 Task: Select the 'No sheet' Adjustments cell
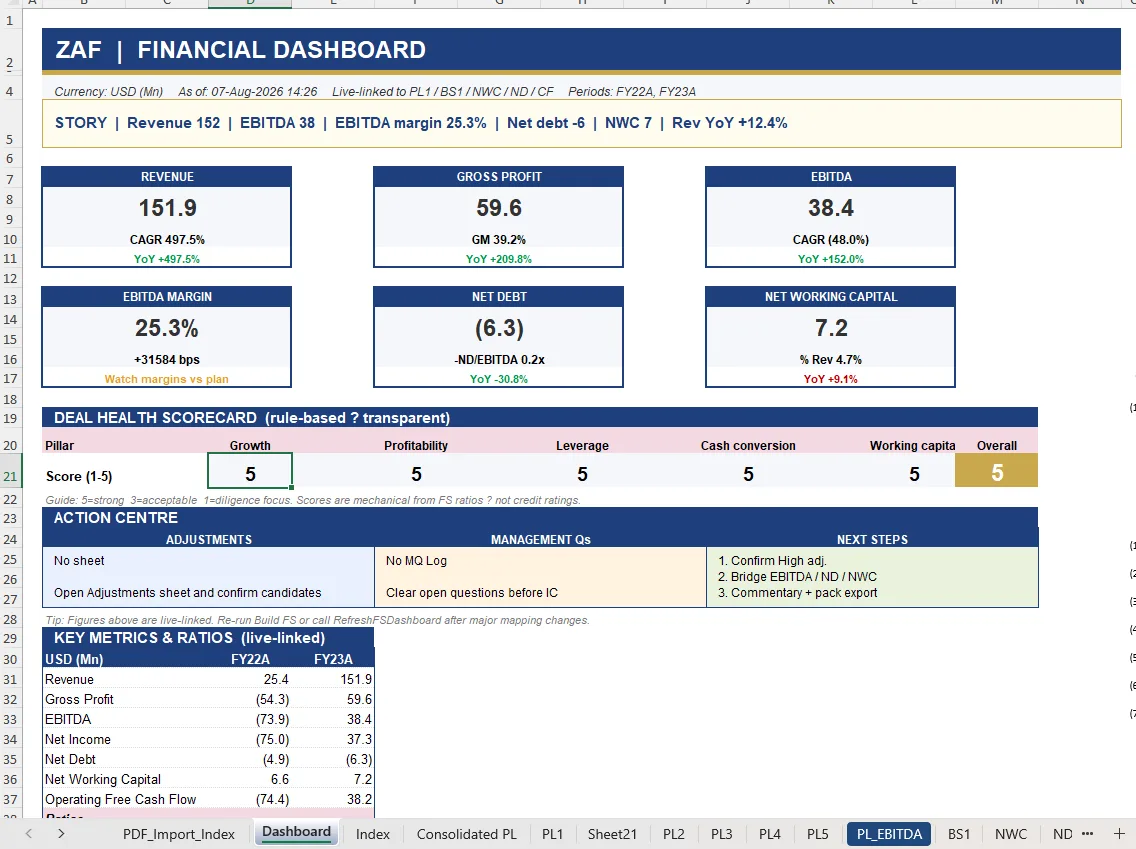(x=79, y=561)
